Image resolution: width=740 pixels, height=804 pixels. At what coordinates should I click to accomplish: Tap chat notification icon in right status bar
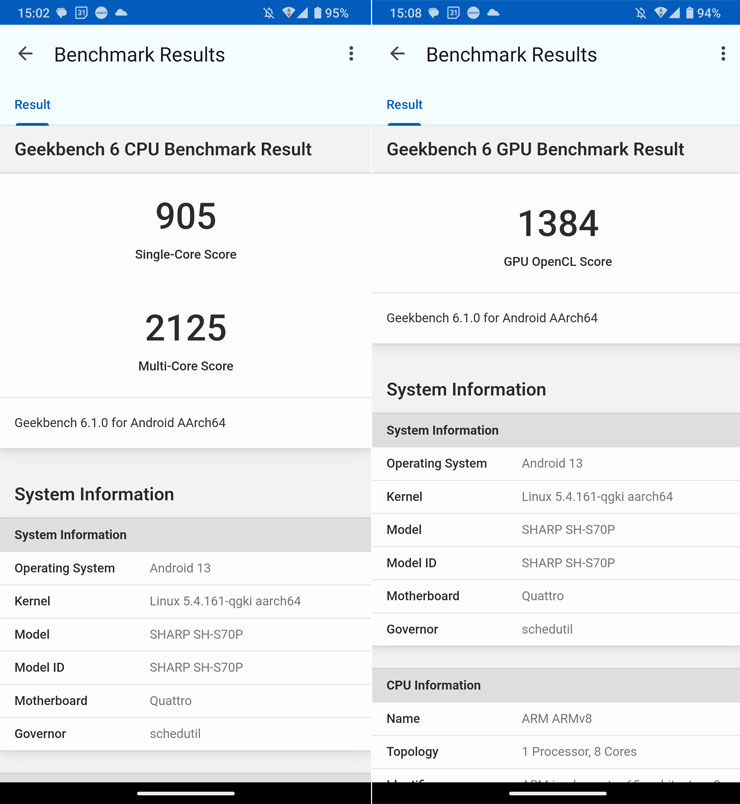(433, 13)
